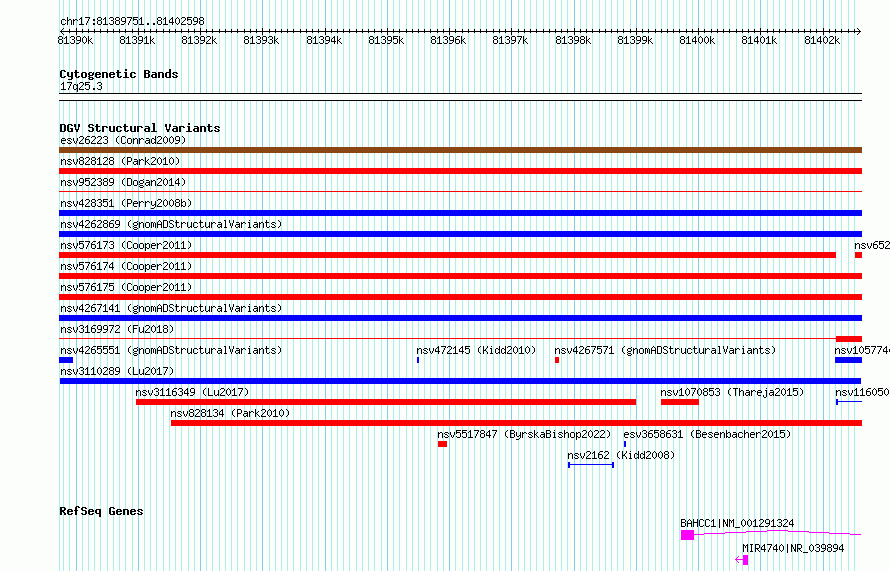Click nsv3116349 (Lu2017) label
The image size is (890, 571).
coord(192,392)
